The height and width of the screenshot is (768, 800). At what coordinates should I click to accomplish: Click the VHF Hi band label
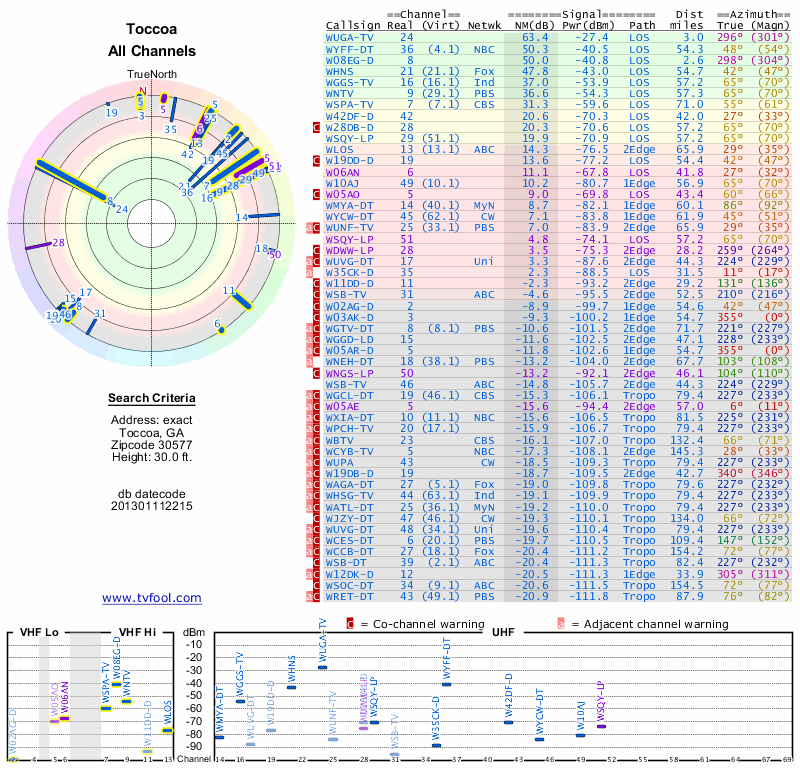(137, 632)
